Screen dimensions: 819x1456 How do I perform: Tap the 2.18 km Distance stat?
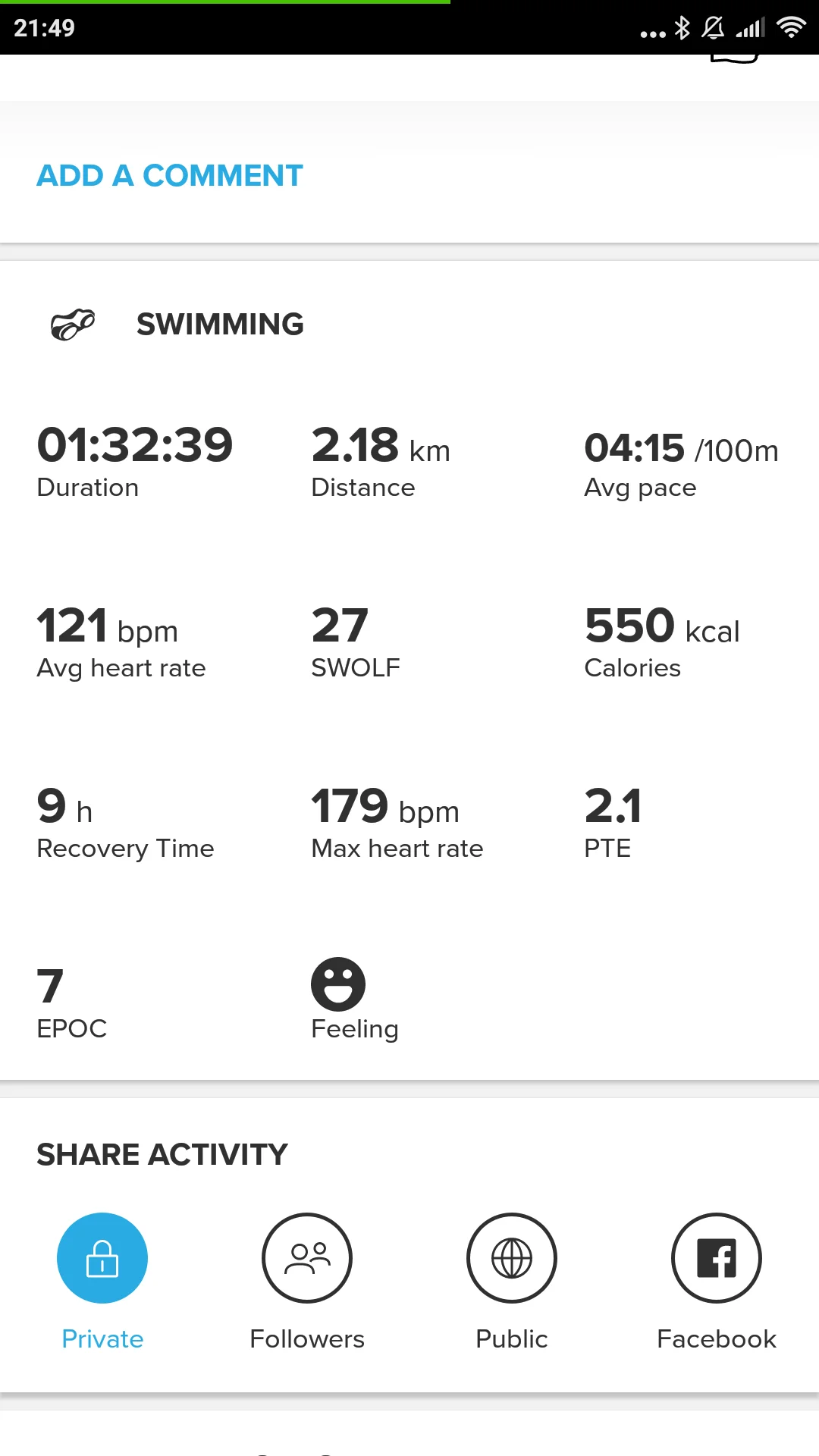[381, 446]
